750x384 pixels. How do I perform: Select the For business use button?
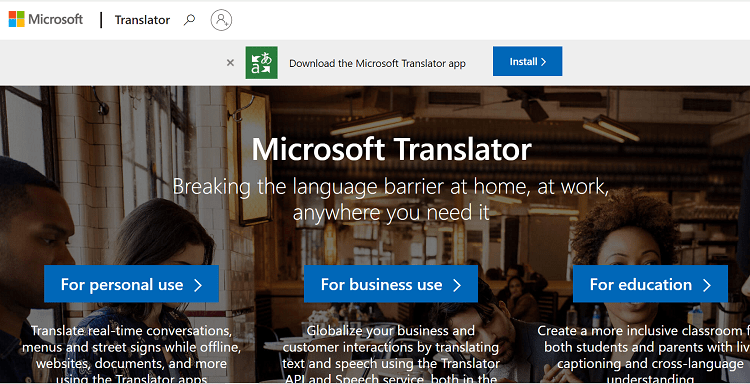pyautogui.click(x=391, y=284)
